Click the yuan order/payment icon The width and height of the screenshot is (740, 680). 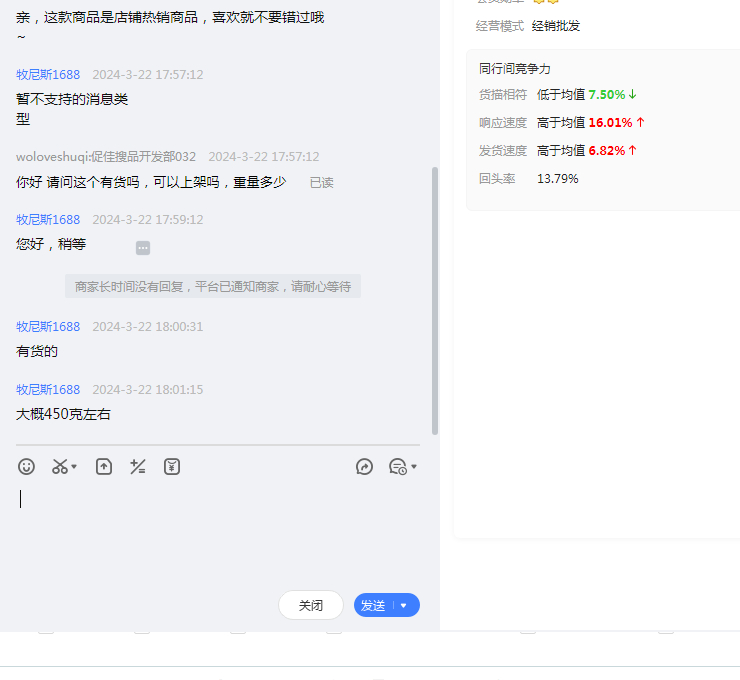point(172,467)
